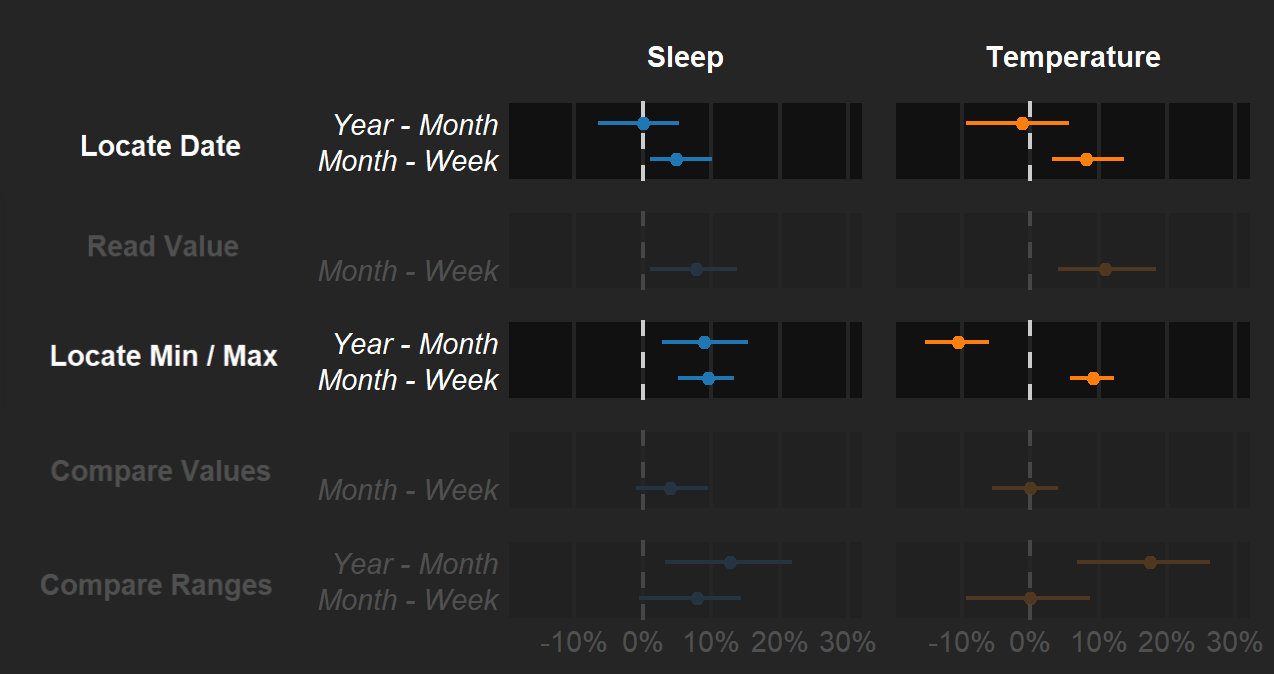1274x674 pixels.
Task: Click Year - Month under Locate Date
Action: [x=415, y=125]
